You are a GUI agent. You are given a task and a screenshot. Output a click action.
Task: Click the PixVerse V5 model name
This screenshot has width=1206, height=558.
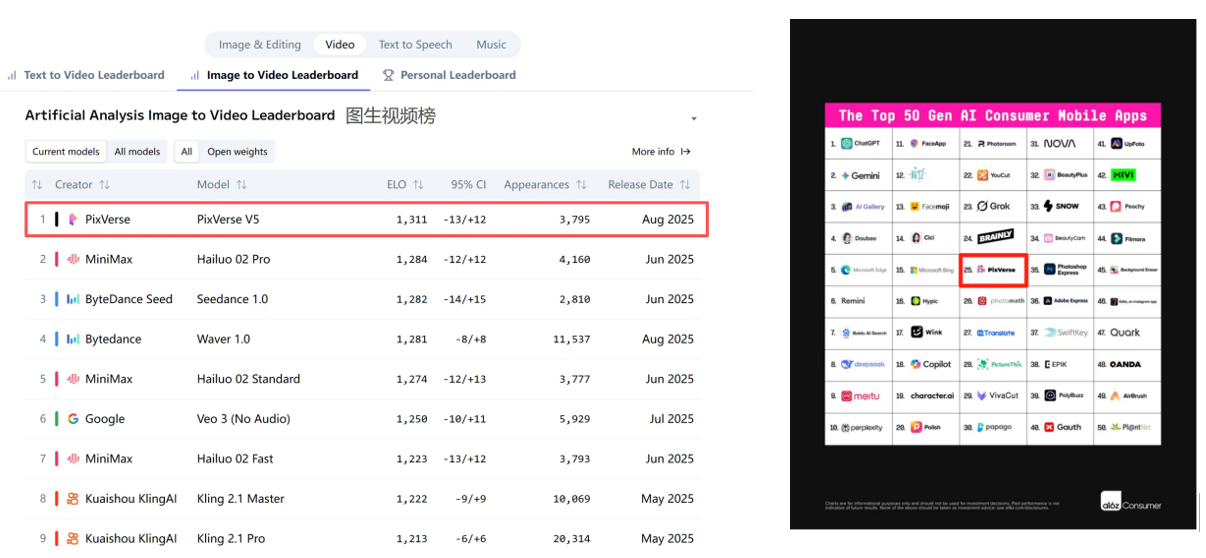click(x=228, y=219)
